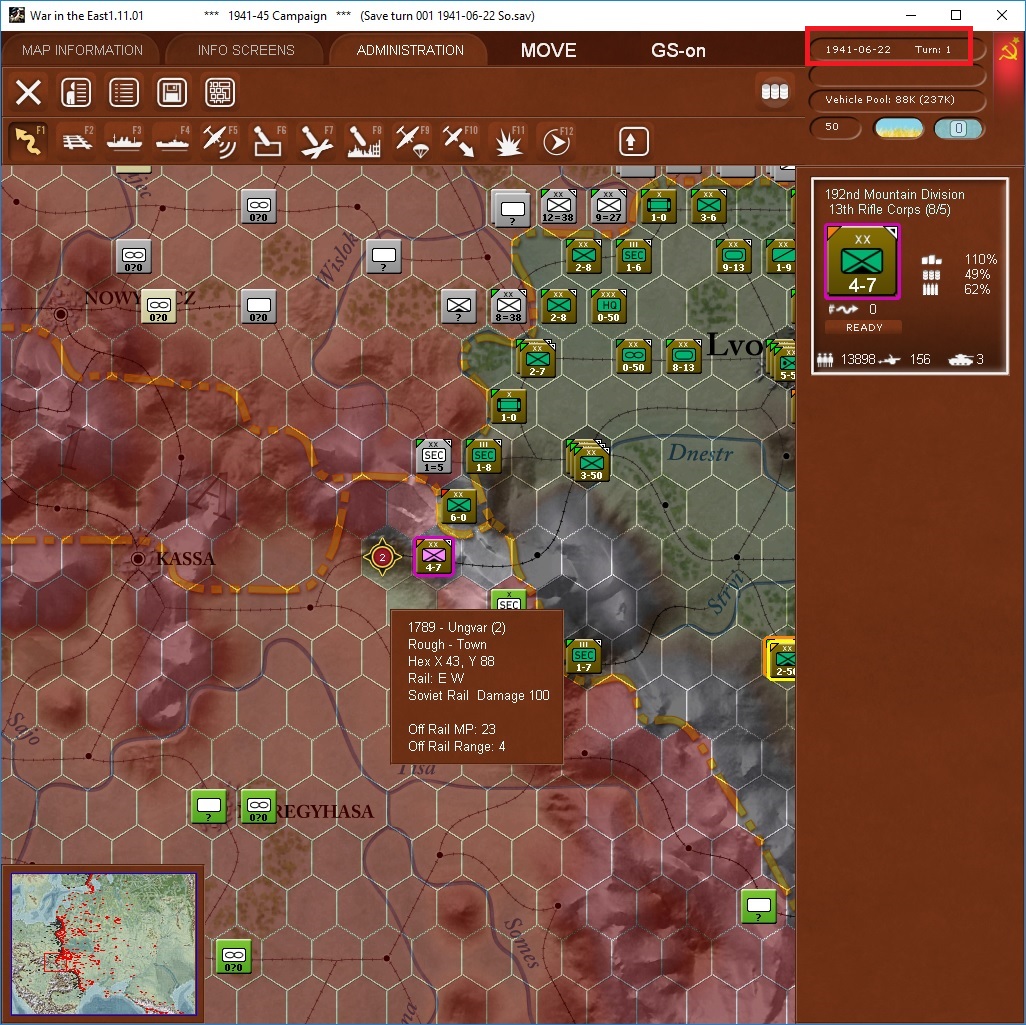Image resolution: width=1026 pixels, height=1025 pixels.
Task: Select the gray SEC 1=5 enemy unit
Action: (x=434, y=456)
